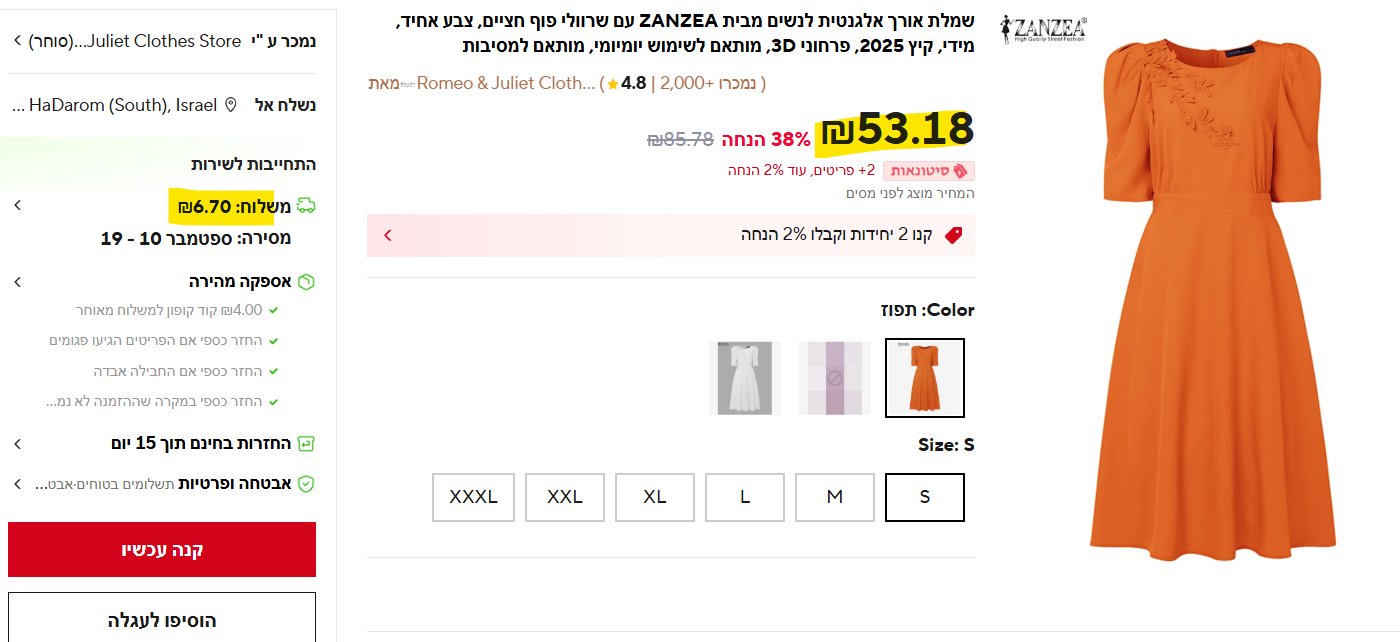This screenshot has width=1400, height=642.
Task: Expand the shipping cost details chevron
Action: 17,206
